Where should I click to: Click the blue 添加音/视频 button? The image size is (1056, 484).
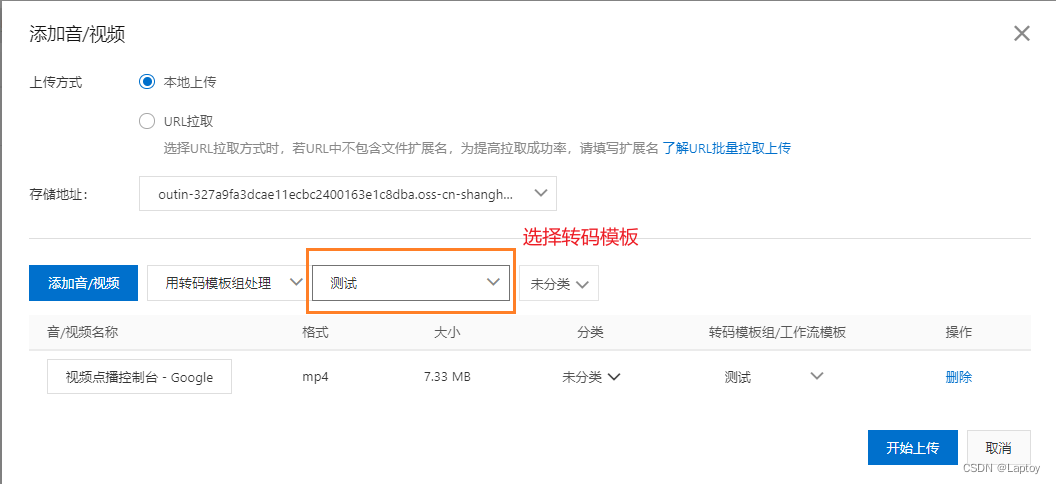84,283
